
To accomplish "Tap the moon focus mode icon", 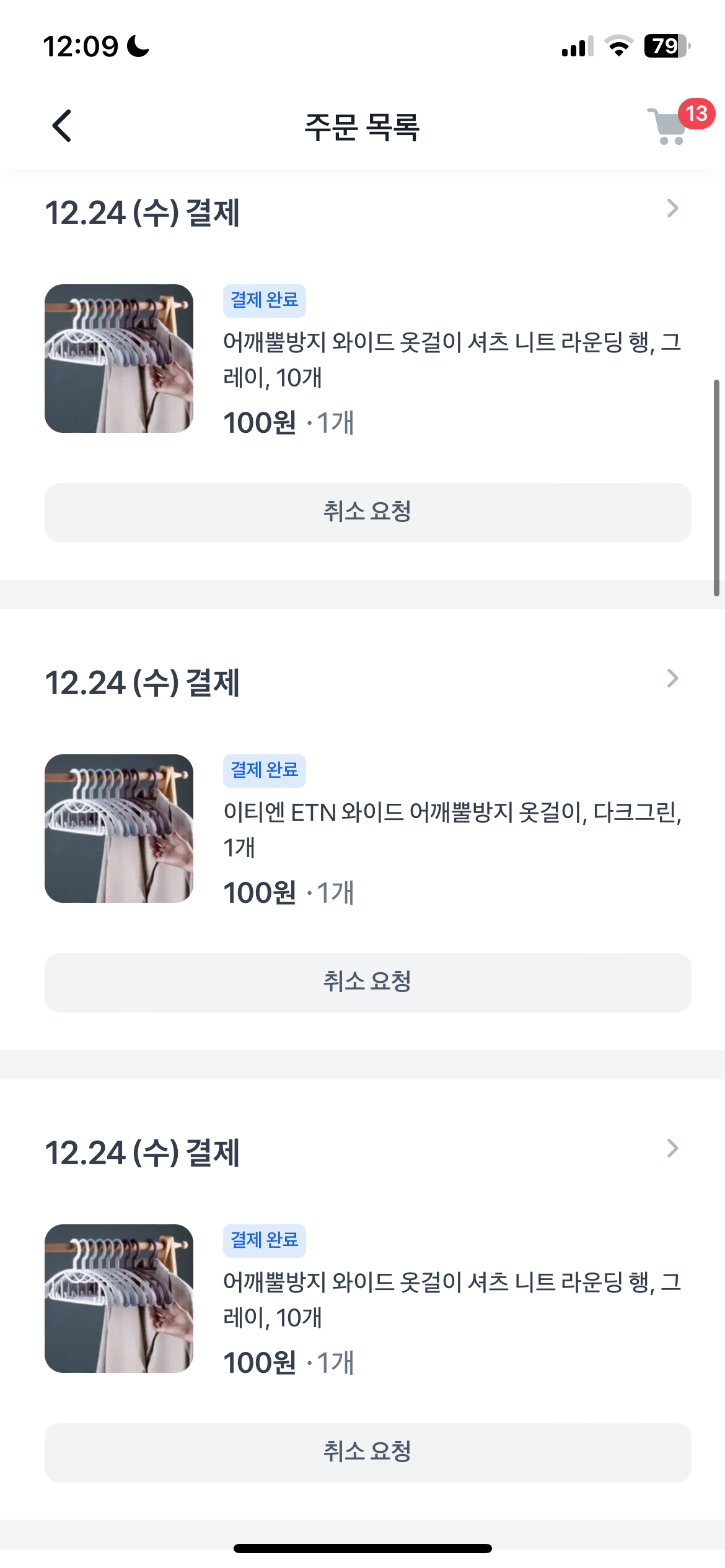I will tap(138, 46).
